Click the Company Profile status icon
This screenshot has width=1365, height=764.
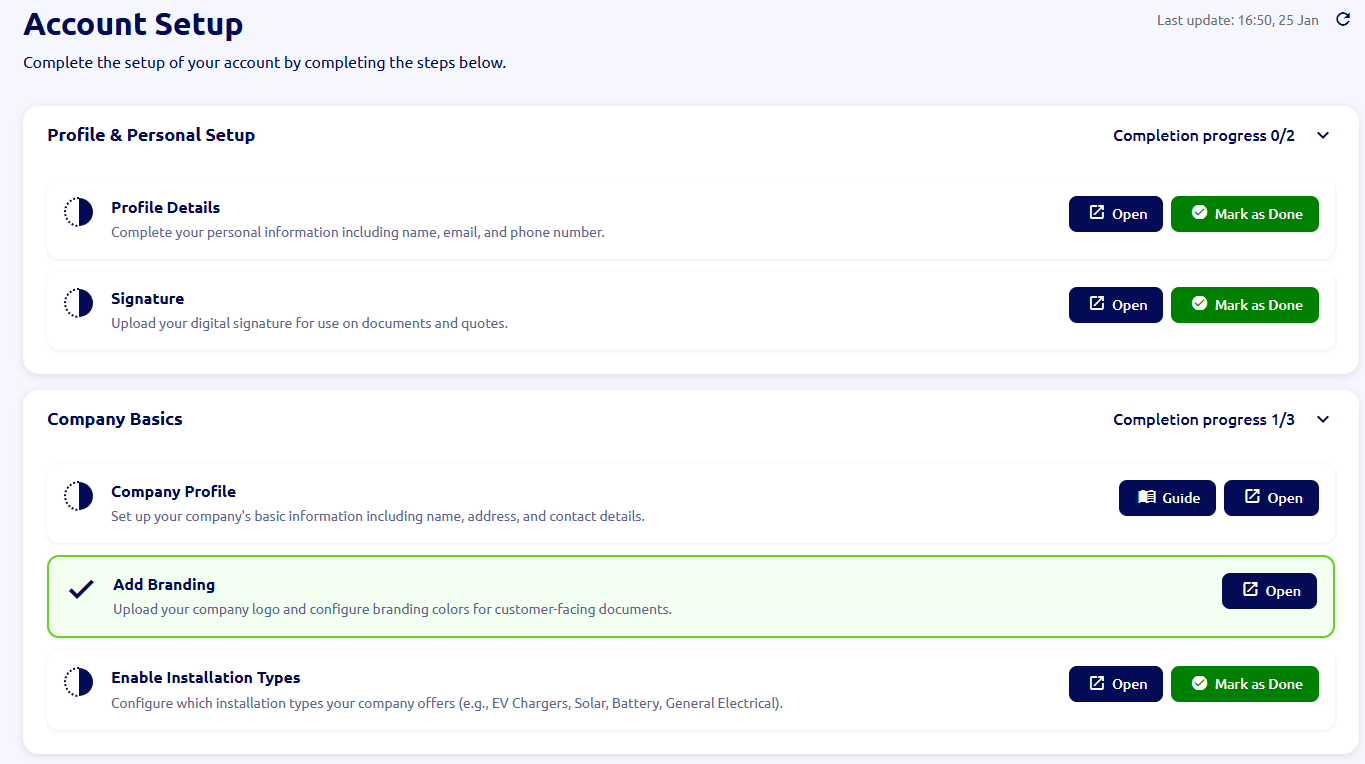point(78,496)
